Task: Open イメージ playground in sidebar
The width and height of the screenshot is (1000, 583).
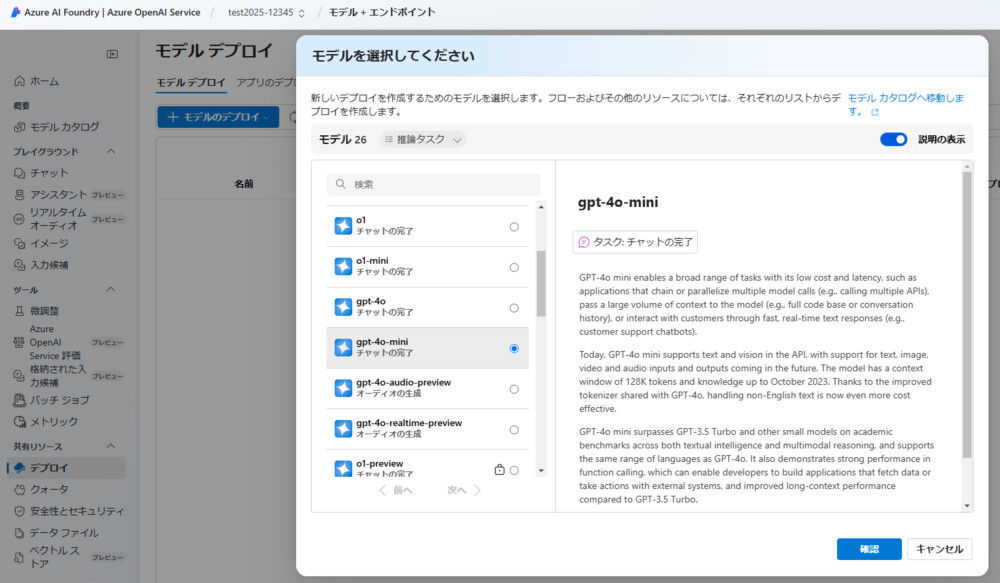Action: (x=41, y=243)
